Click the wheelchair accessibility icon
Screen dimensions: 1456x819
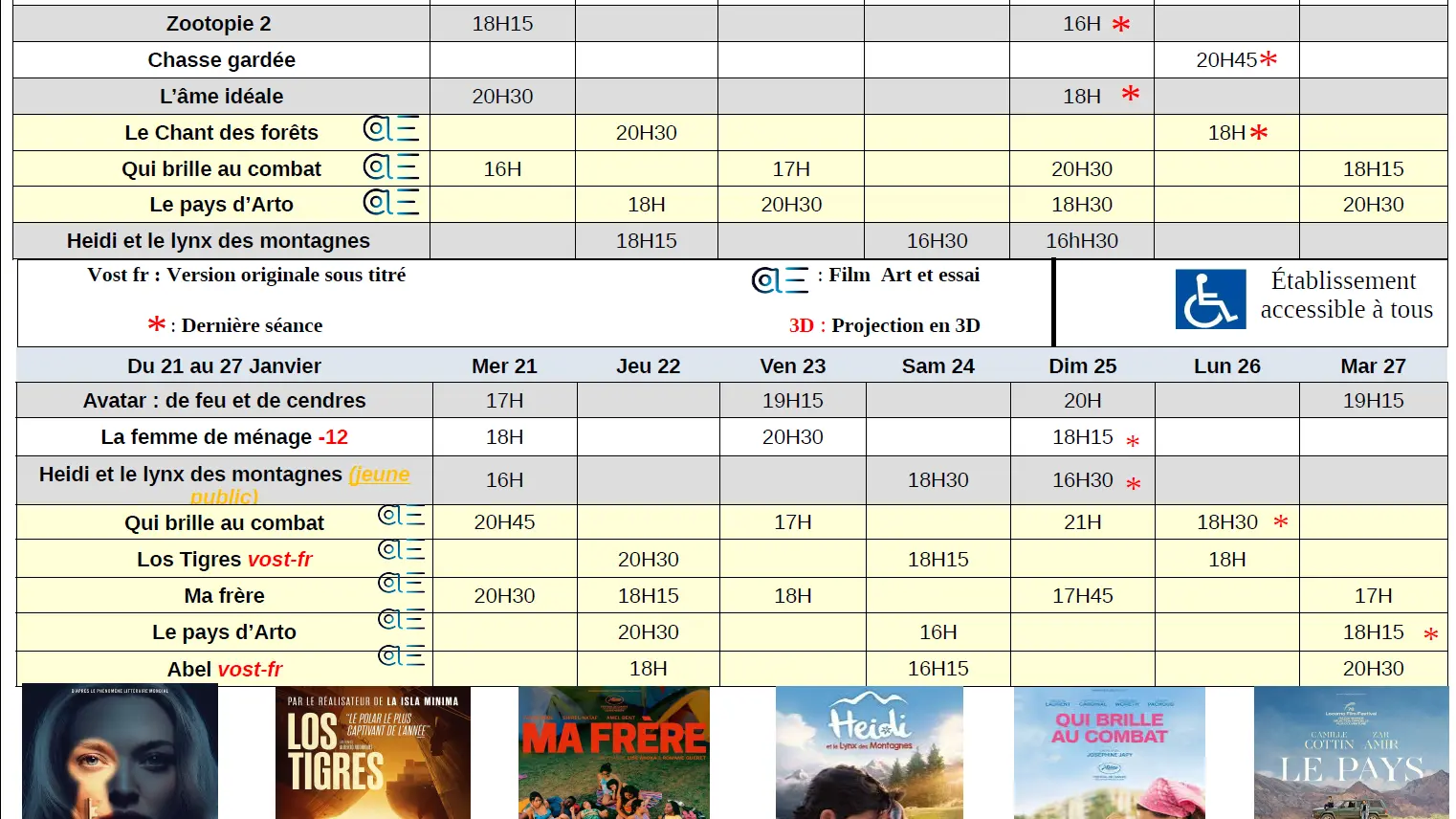[1210, 299]
